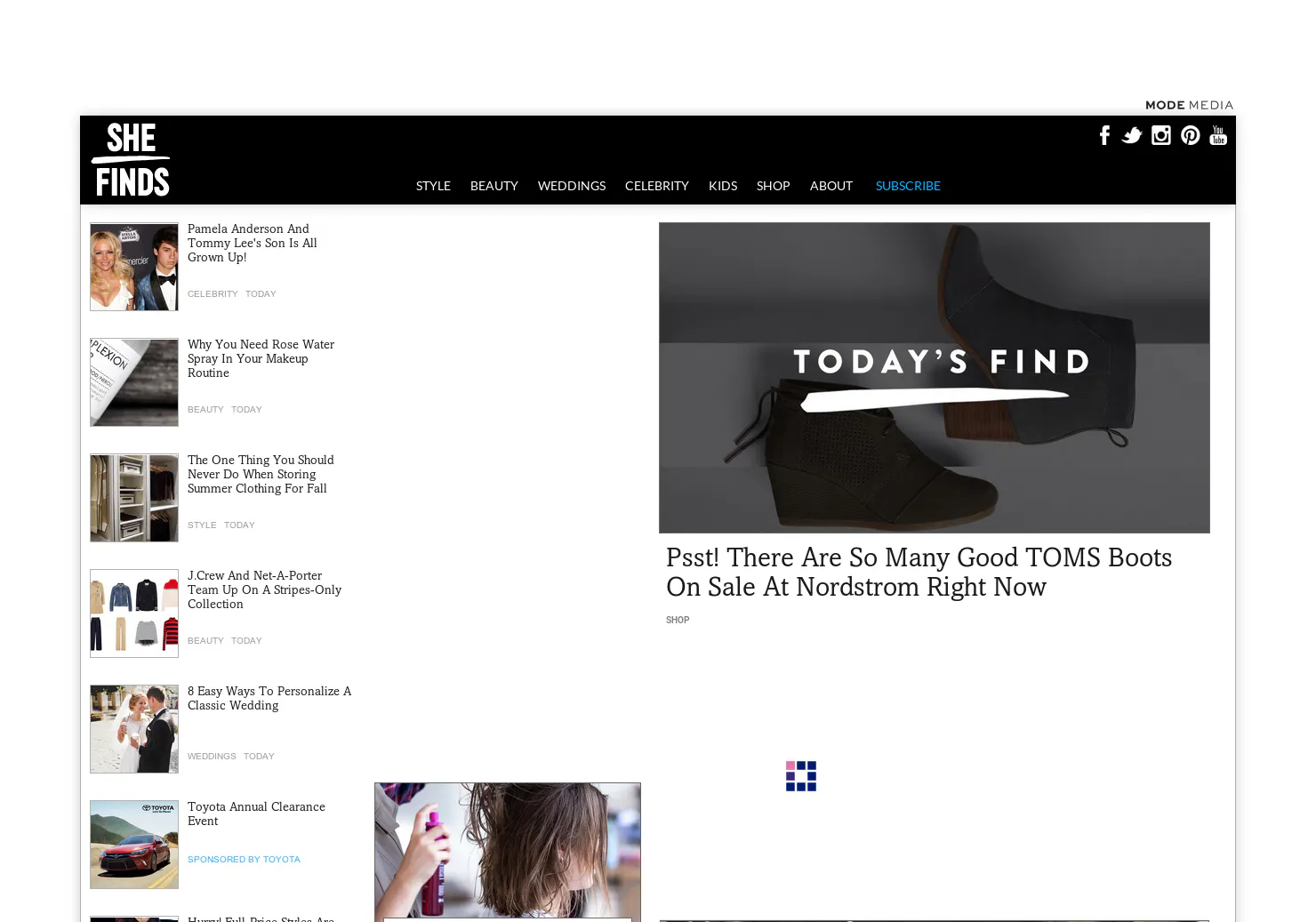Click the Toyota car thumbnail
The width and height of the screenshot is (1316, 922).
tap(134, 845)
